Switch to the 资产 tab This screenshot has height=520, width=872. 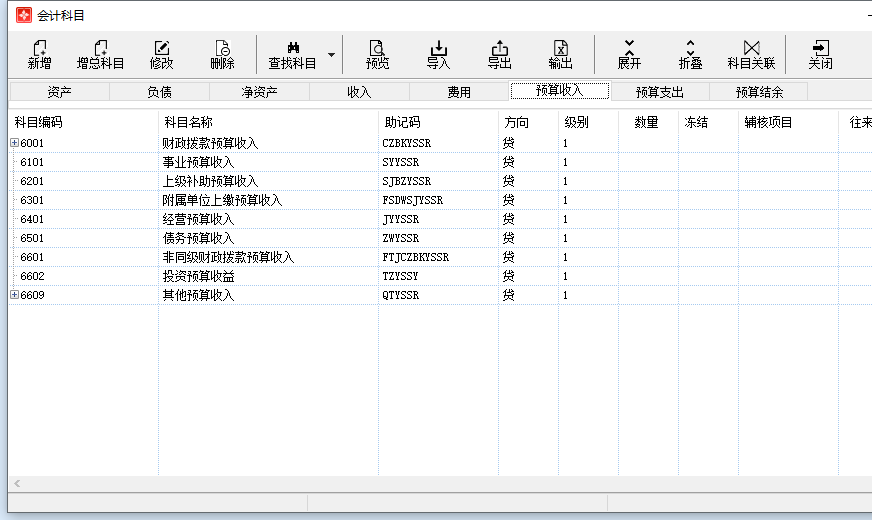59,92
